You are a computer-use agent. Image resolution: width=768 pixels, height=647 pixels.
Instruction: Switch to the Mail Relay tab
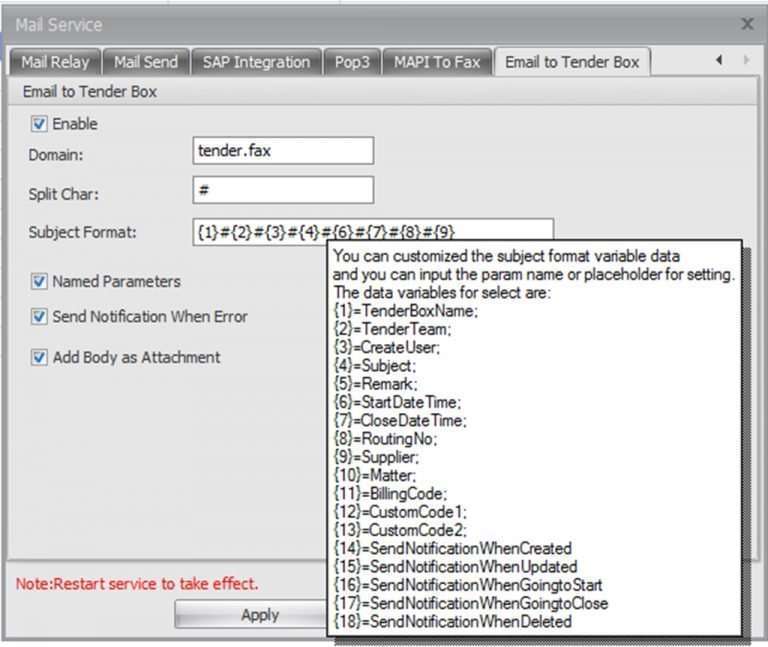(x=56, y=62)
